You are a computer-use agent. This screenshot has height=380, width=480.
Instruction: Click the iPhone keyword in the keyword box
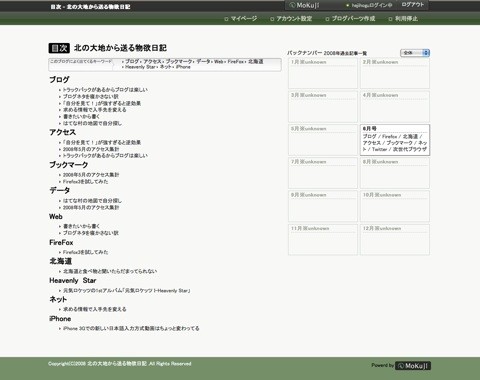[183, 67]
